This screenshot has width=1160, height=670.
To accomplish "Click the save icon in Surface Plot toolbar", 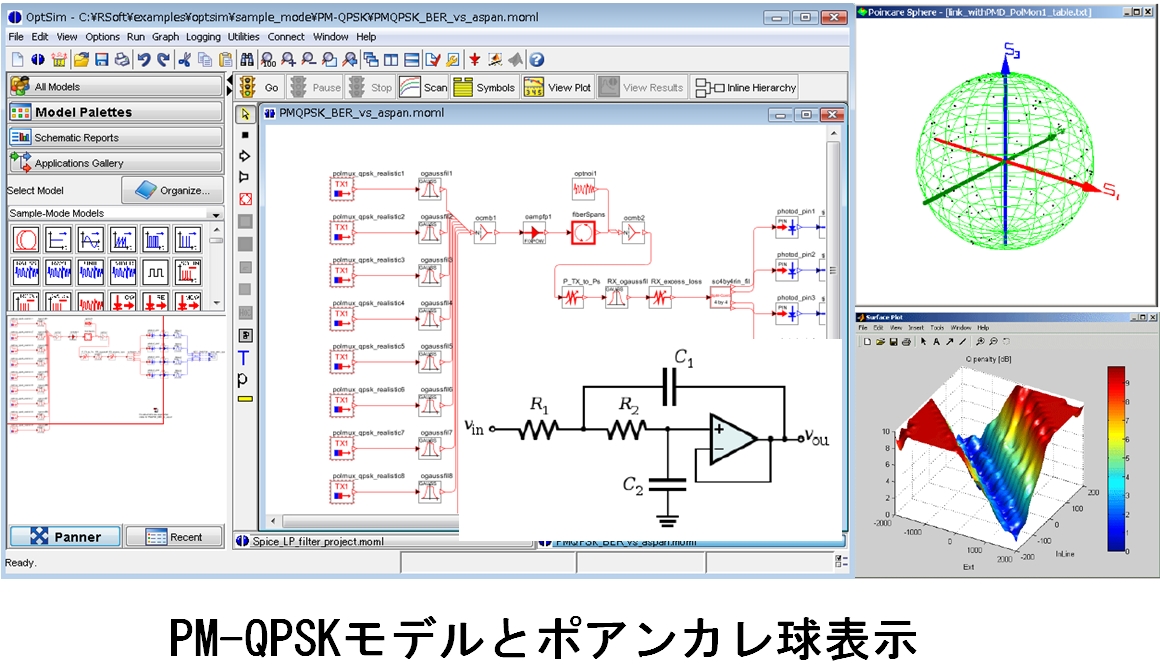I will pos(894,342).
